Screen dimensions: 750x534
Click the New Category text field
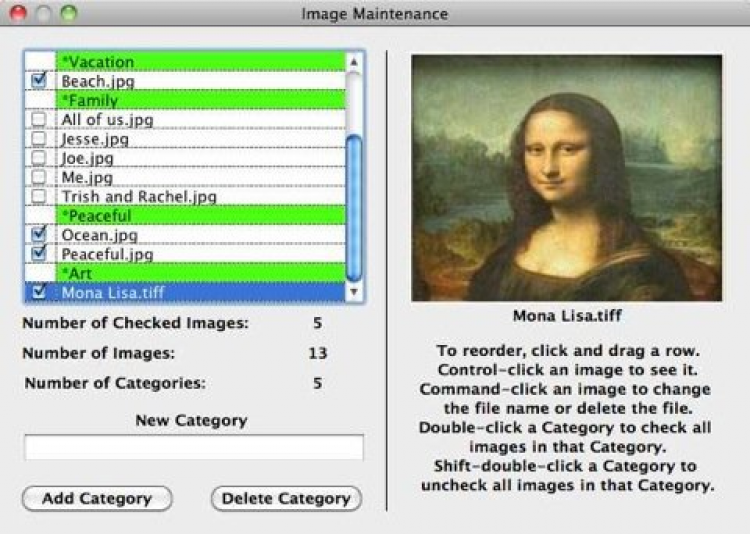[194, 447]
